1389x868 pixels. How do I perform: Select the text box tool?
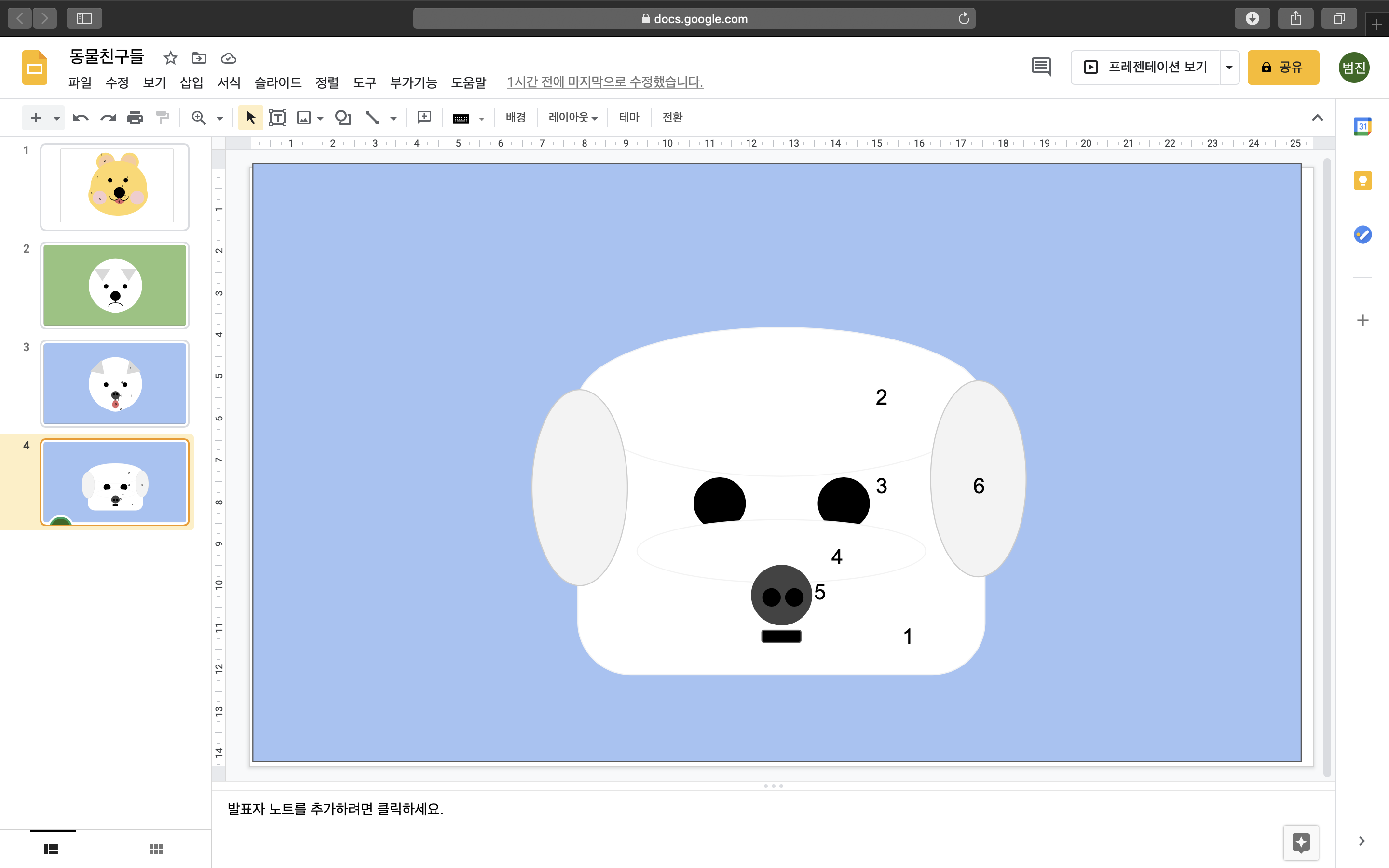[278, 118]
